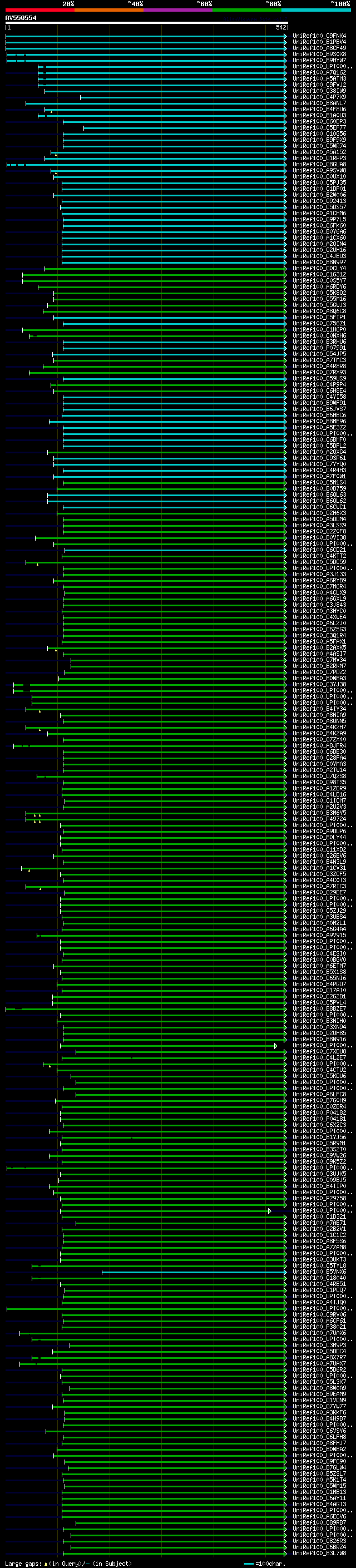Select the UniRef100_A8UNN5 hit label
The image size is (356, 1568).
pyautogui.click(x=319, y=721)
